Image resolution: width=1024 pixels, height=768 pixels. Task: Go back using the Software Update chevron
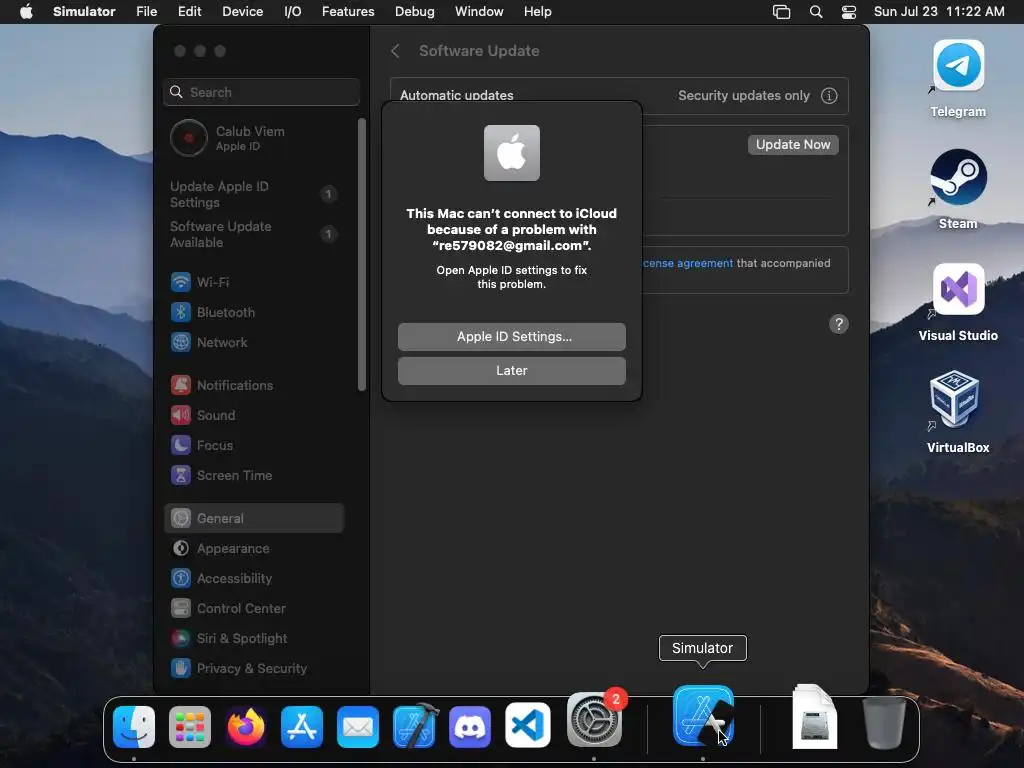click(x=395, y=51)
